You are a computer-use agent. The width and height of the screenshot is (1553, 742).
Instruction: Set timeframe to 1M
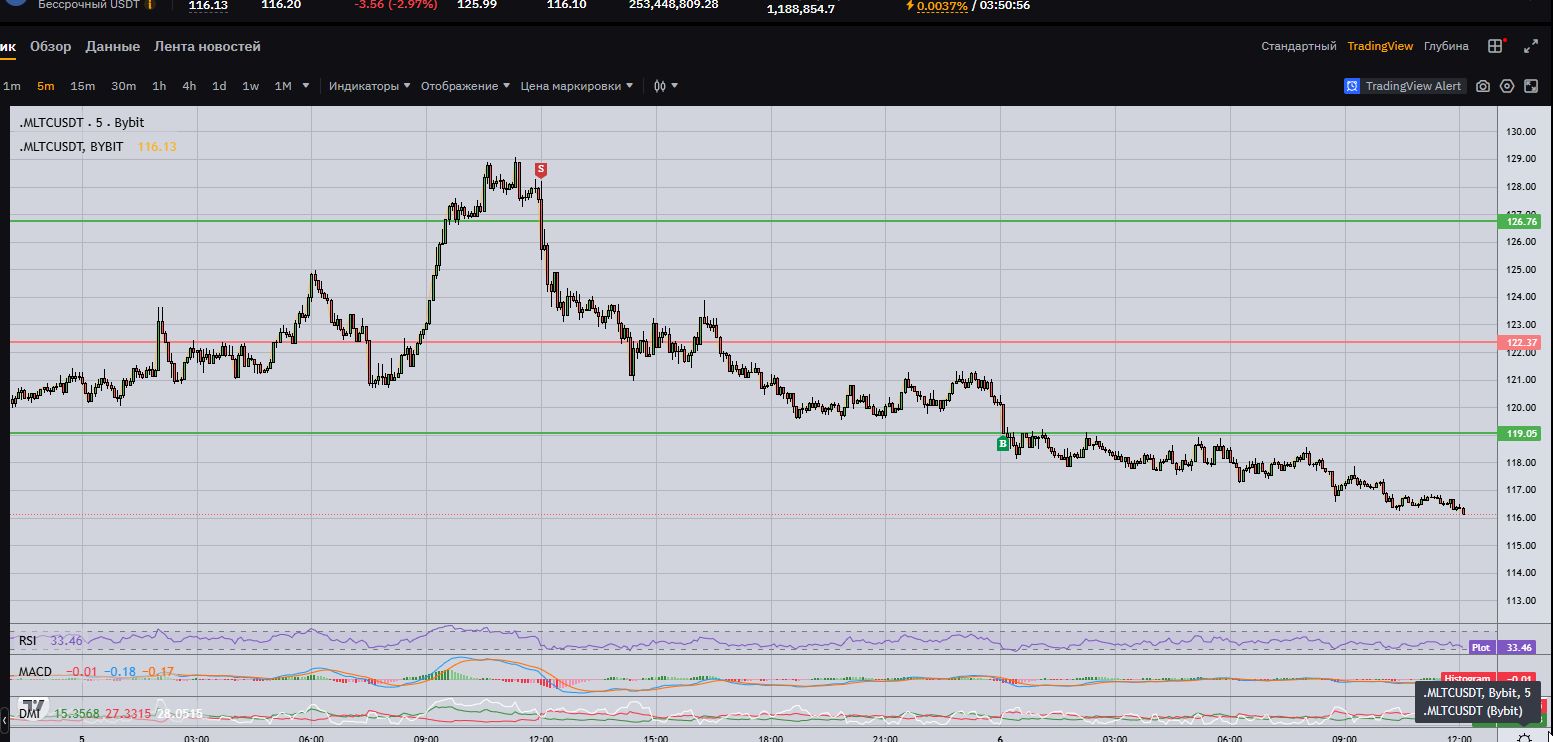[283, 86]
